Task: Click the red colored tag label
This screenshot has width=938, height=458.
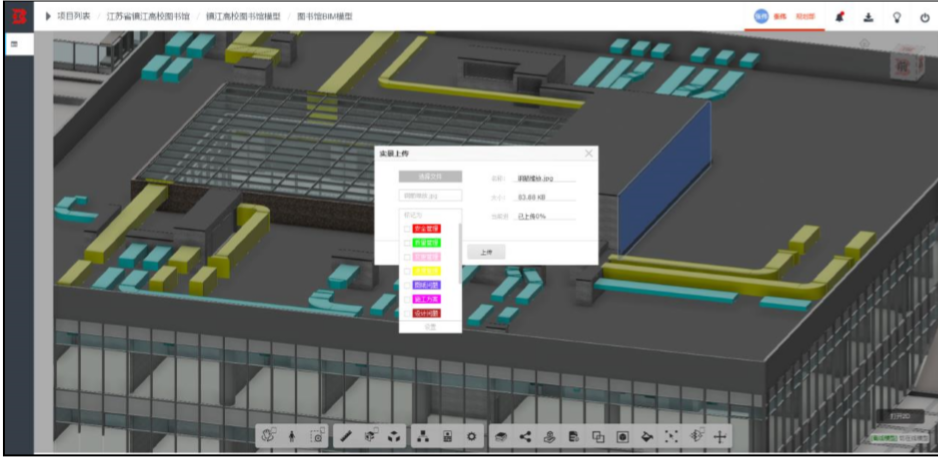Action: click(427, 228)
